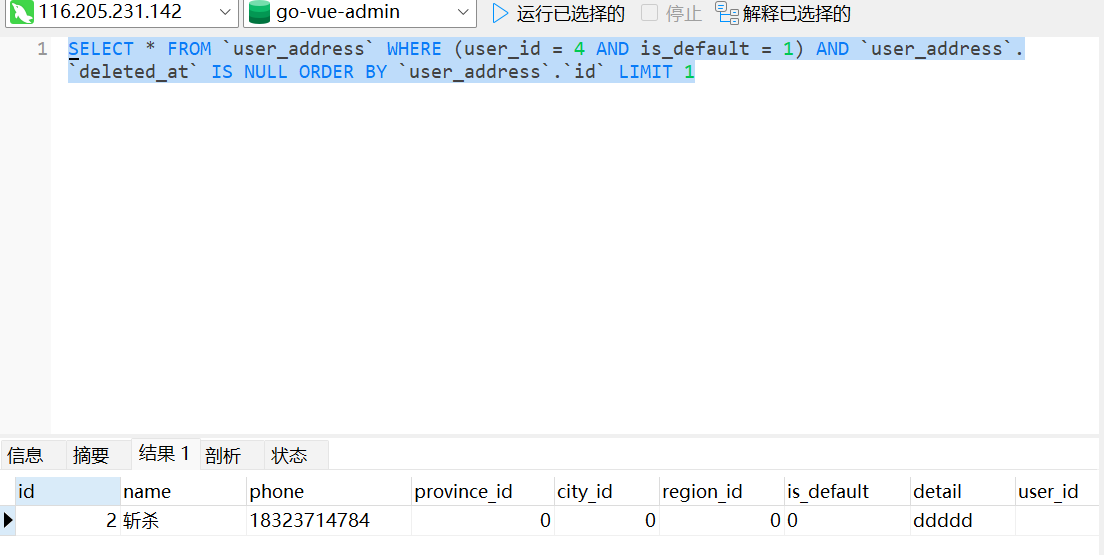Click the explain plan icon
Screen dimensions: 1116x555
[727, 13]
